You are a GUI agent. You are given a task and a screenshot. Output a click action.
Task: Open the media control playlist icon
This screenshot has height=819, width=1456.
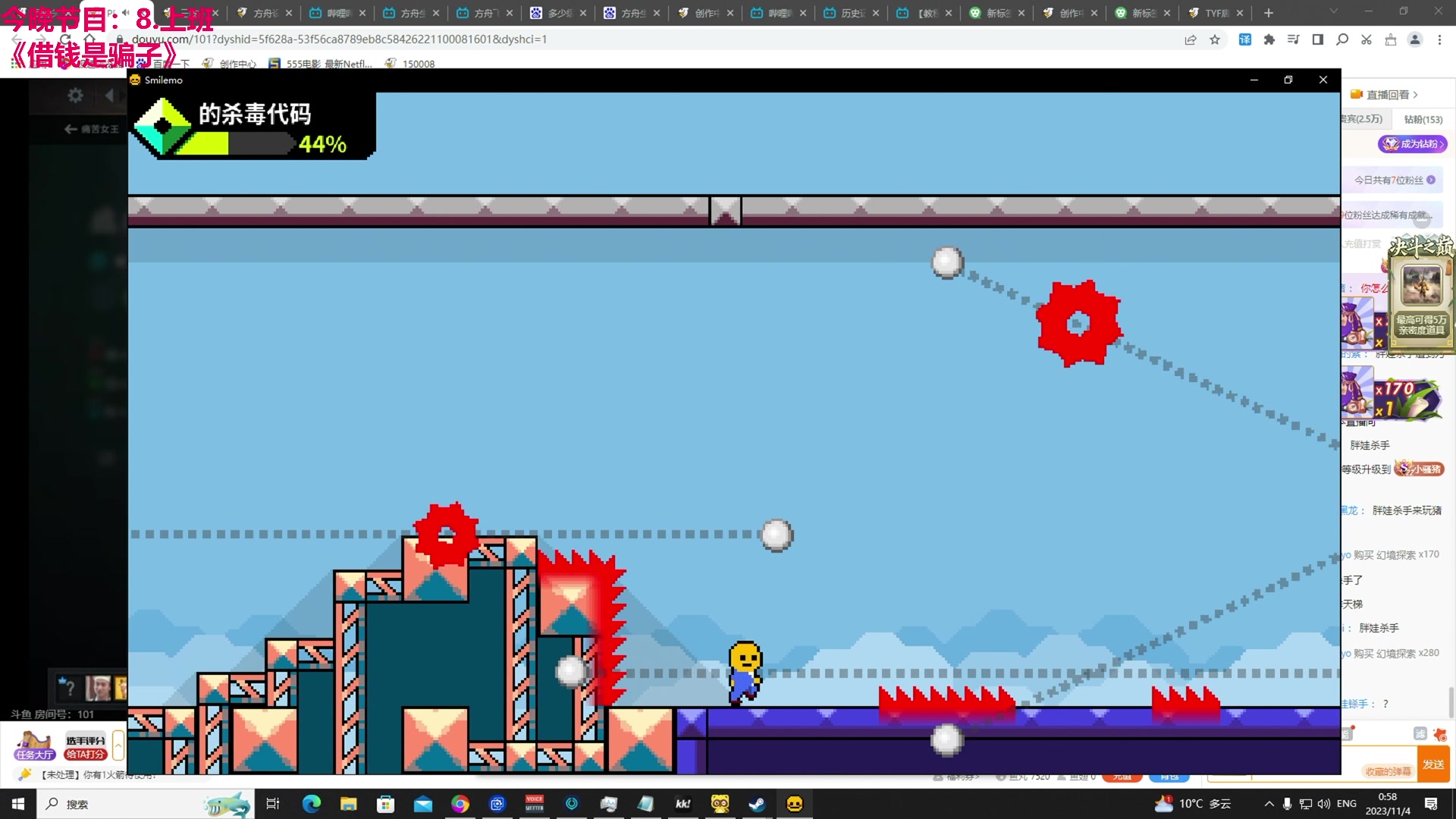tap(1294, 39)
